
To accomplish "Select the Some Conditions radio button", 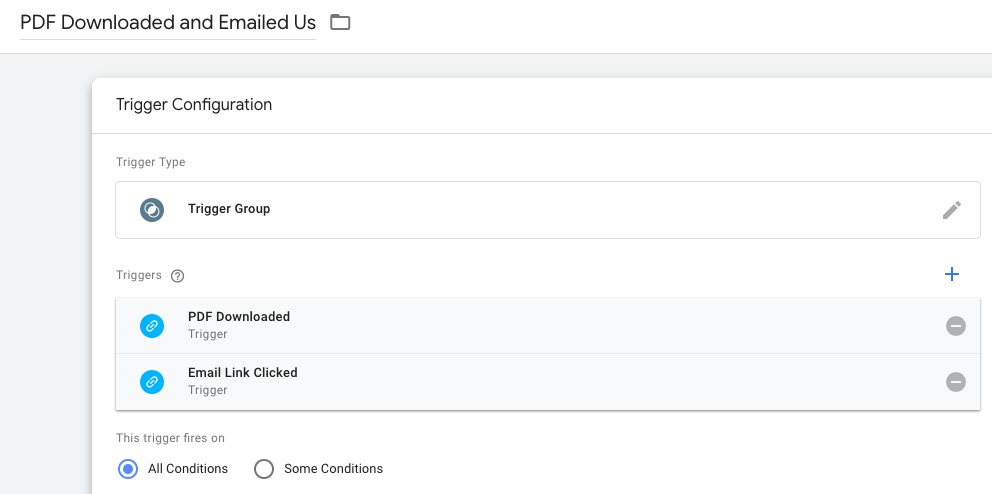I will point(264,469).
